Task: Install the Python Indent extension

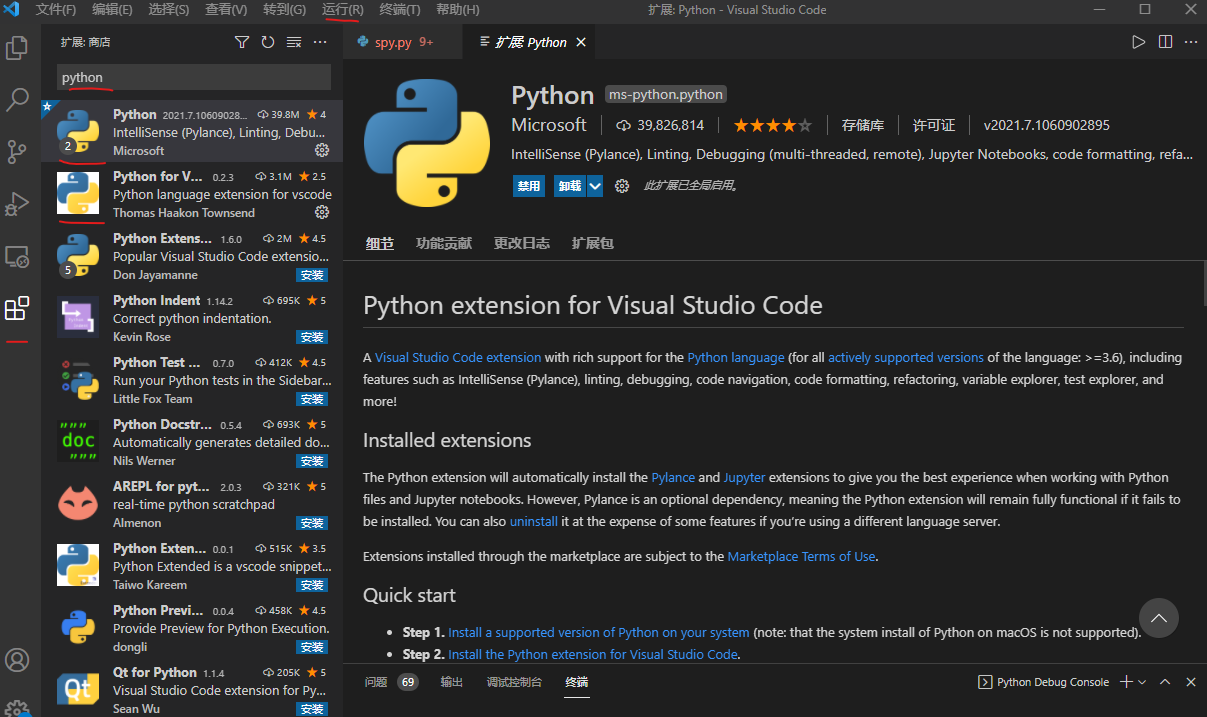Action: 312,337
